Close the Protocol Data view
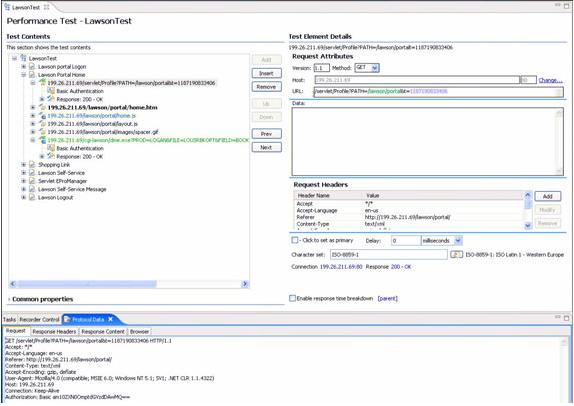Screen dimensions: 574x406 (x=111, y=320)
